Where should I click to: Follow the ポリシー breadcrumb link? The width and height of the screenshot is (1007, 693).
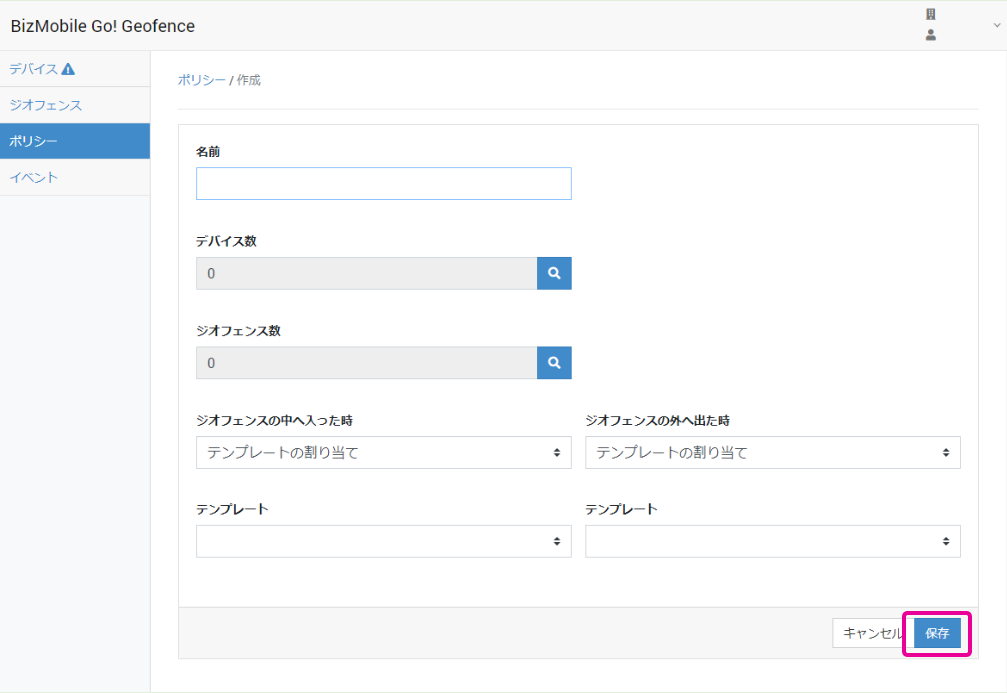click(201, 80)
